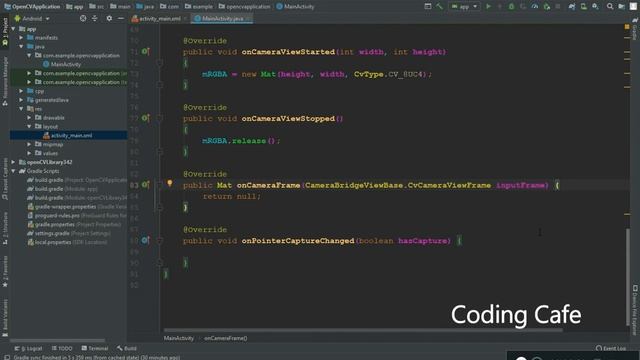This screenshot has height=360, width=640.
Task: Hide the Project panel with minus icon
Action: pyautogui.click(x=121, y=18)
